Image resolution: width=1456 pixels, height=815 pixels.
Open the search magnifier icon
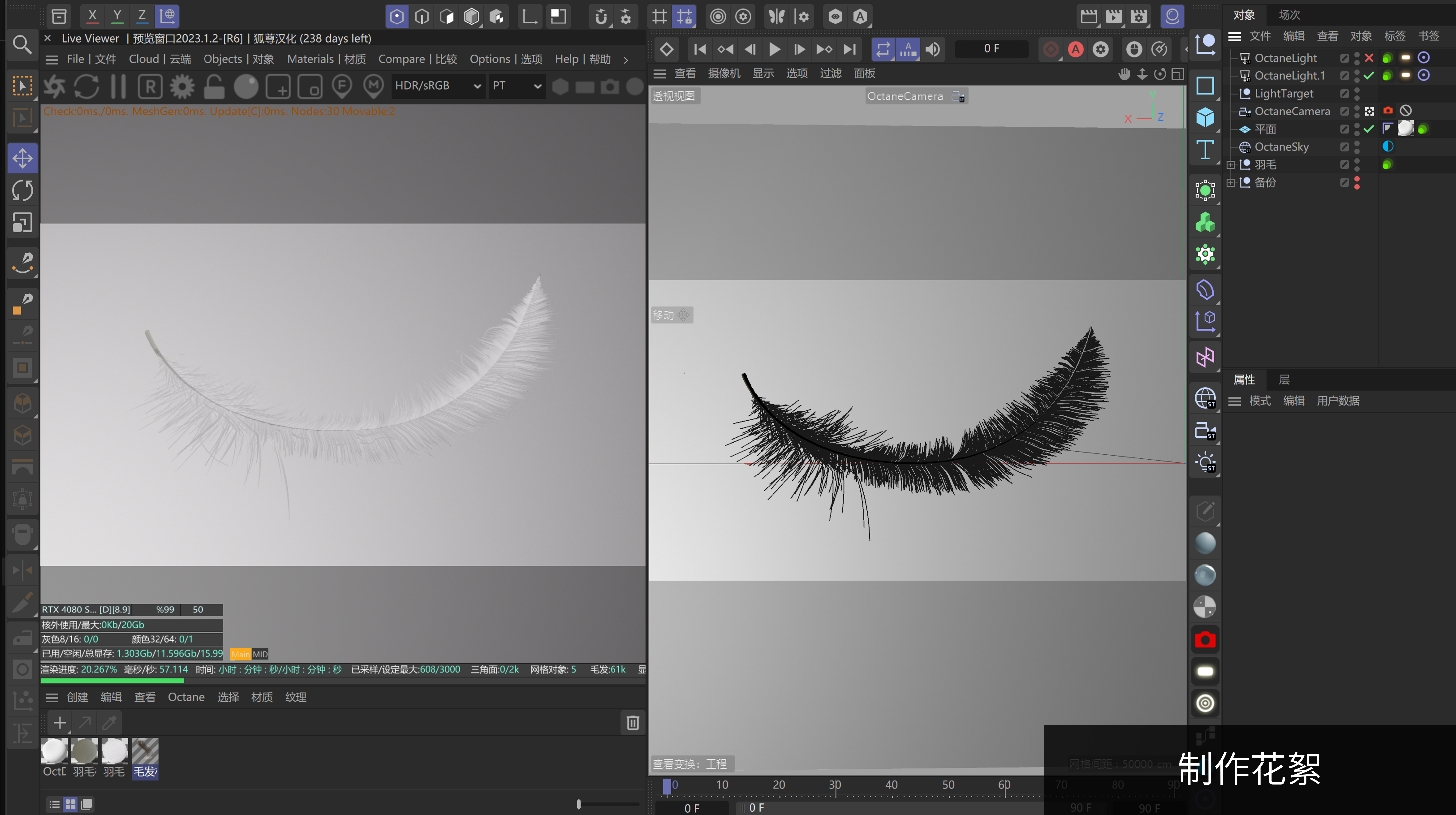pos(22,44)
